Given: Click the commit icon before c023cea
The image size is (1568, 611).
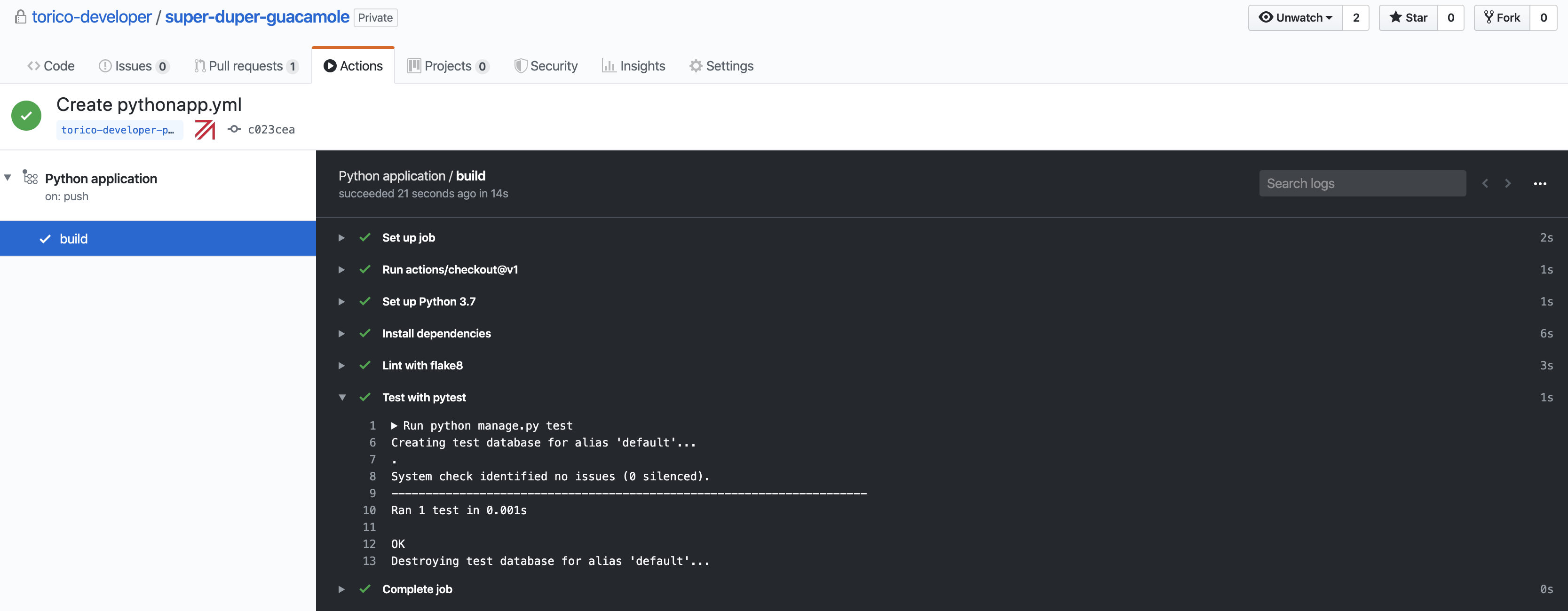Looking at the screenshot, I should tap(234, 129).
